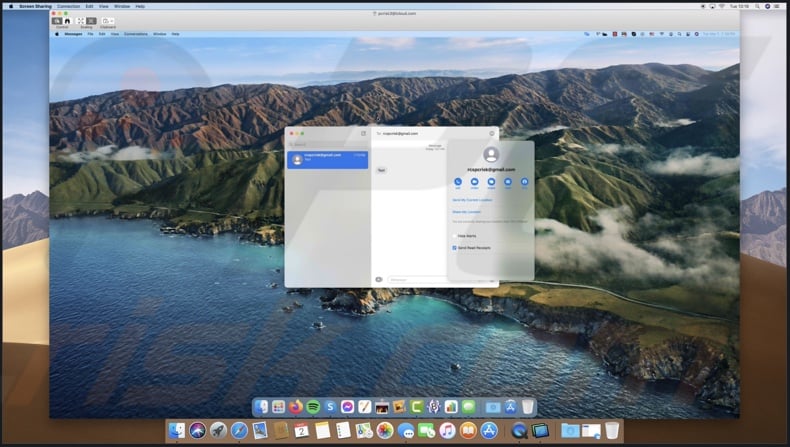Open QuickTime Player from the local dock
The width and height of the screenshot is (790, 447).
(519, 430)
